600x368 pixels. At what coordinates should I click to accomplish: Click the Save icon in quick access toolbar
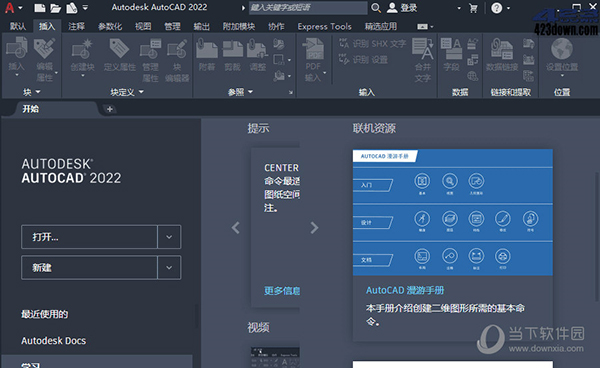click(x=72, y=8)
